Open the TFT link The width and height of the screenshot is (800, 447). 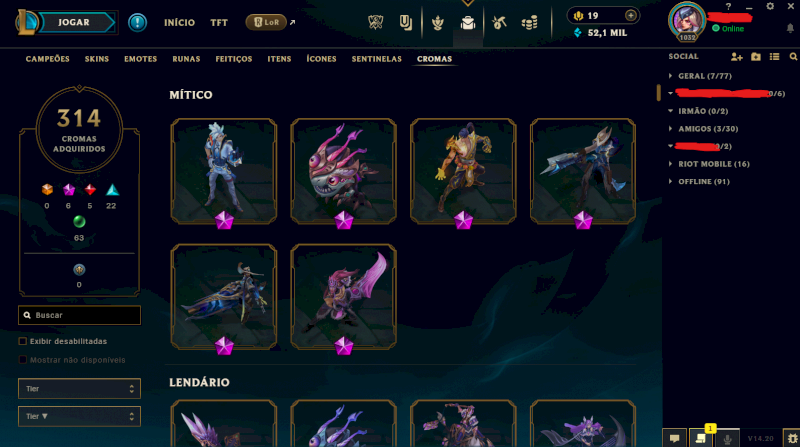pyautogui.click(x=219, y=22)
